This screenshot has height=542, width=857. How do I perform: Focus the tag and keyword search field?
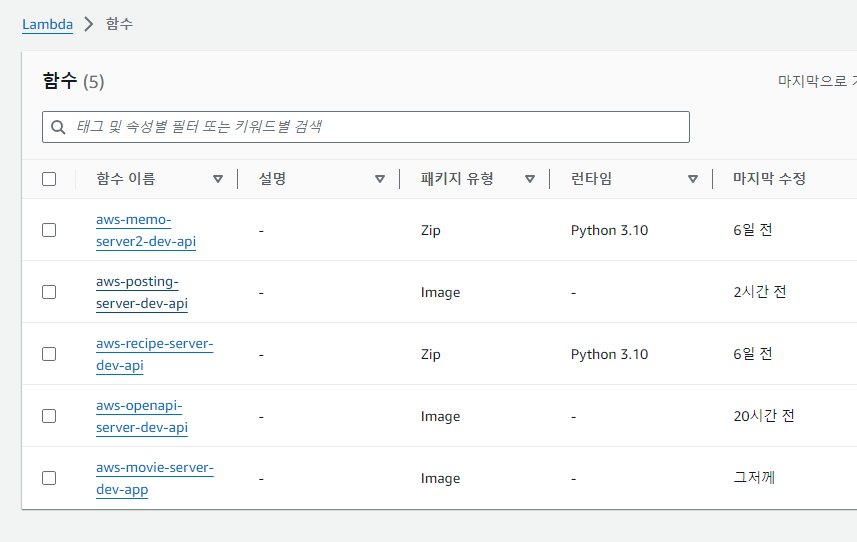(x=366, y=127)
